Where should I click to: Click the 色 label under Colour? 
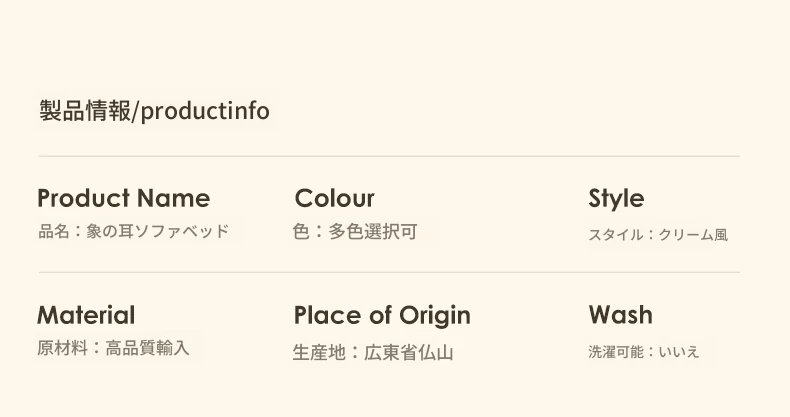(x=300, y=232)
